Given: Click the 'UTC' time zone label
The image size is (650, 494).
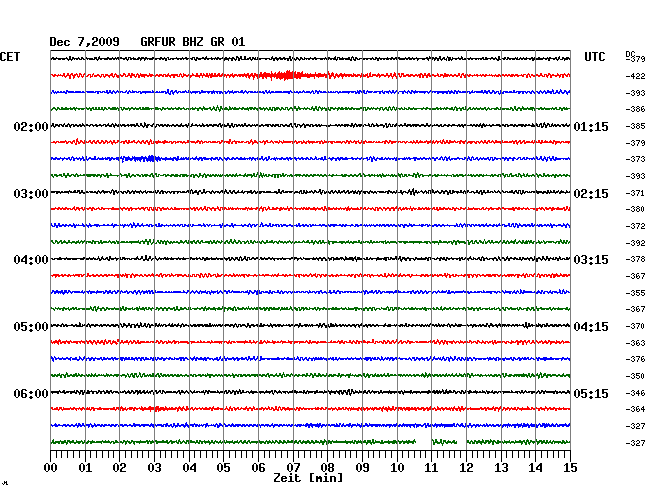Looking at the screenshot, I should [x=595, y=57].
